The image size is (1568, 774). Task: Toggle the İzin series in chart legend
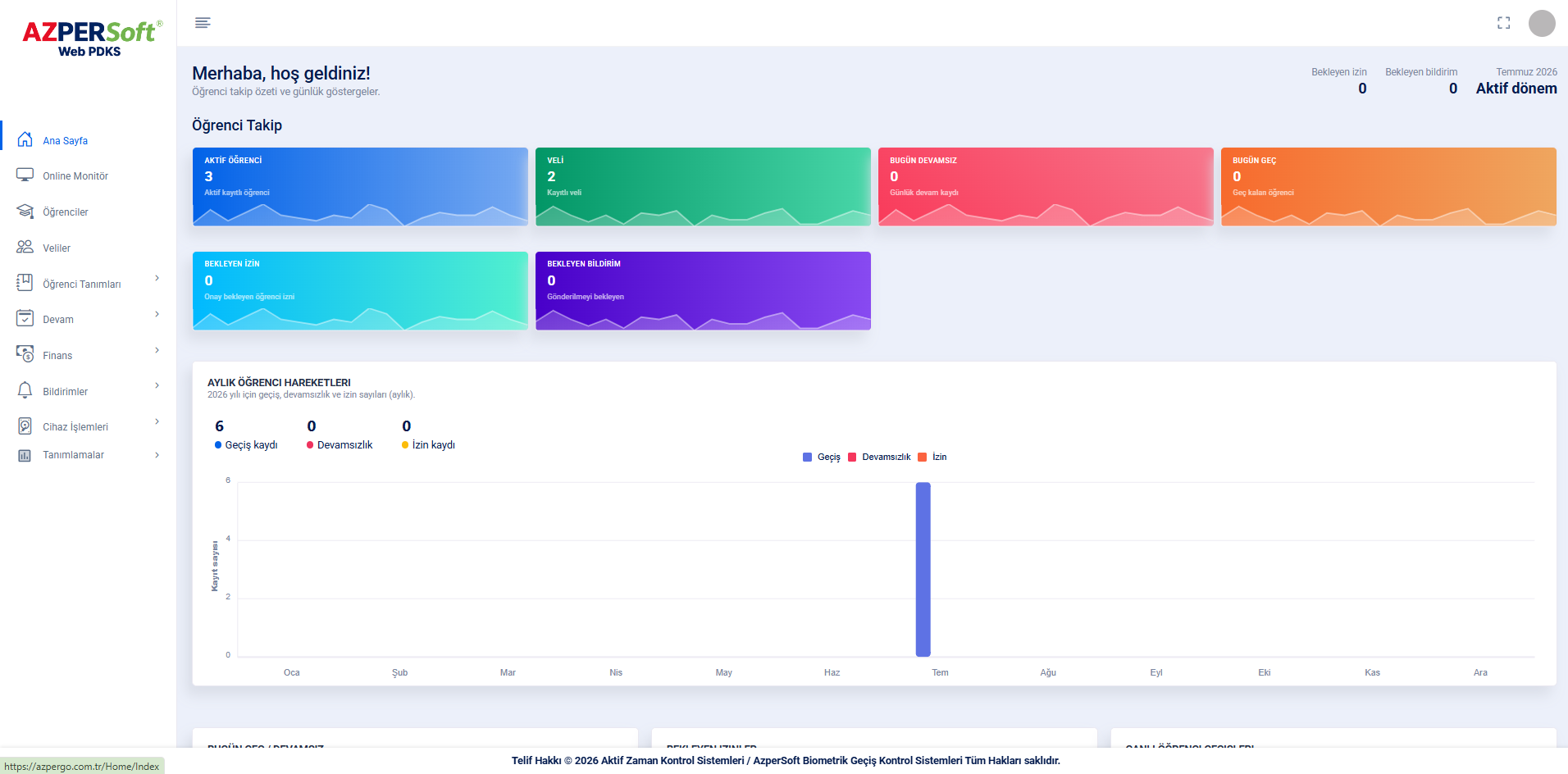click(932, 457)
